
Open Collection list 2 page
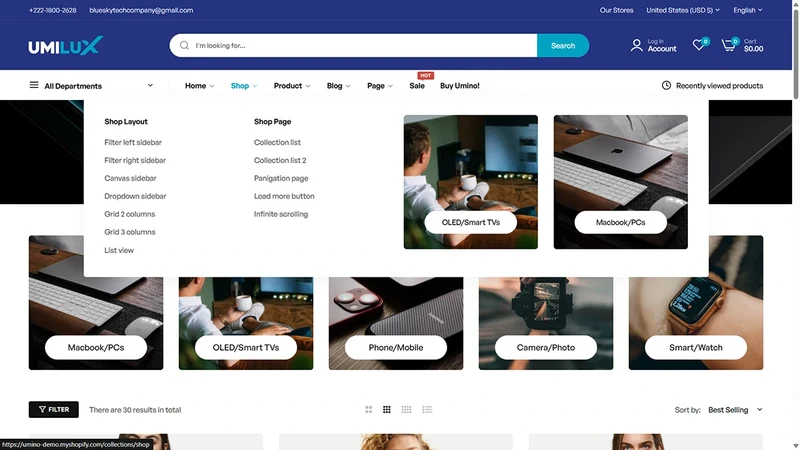pyautogui.click(x=280, y=160)
